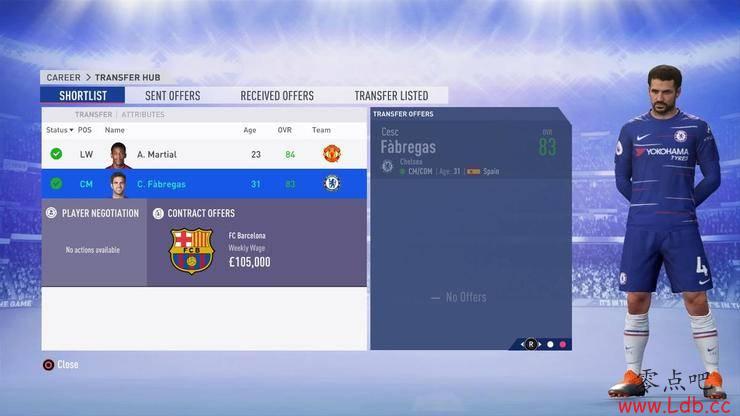The image size is (740, 416).
Task: Select the white page dot indicator
Action: [x=550, y=345]
